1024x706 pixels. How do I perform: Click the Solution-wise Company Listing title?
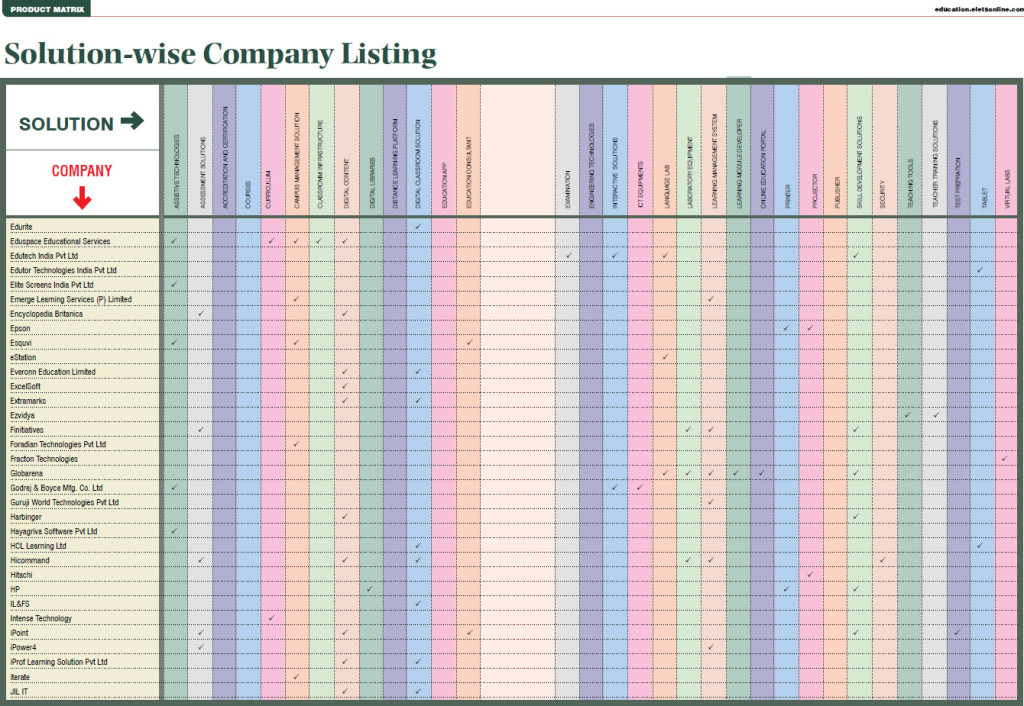tap(220, 54)
